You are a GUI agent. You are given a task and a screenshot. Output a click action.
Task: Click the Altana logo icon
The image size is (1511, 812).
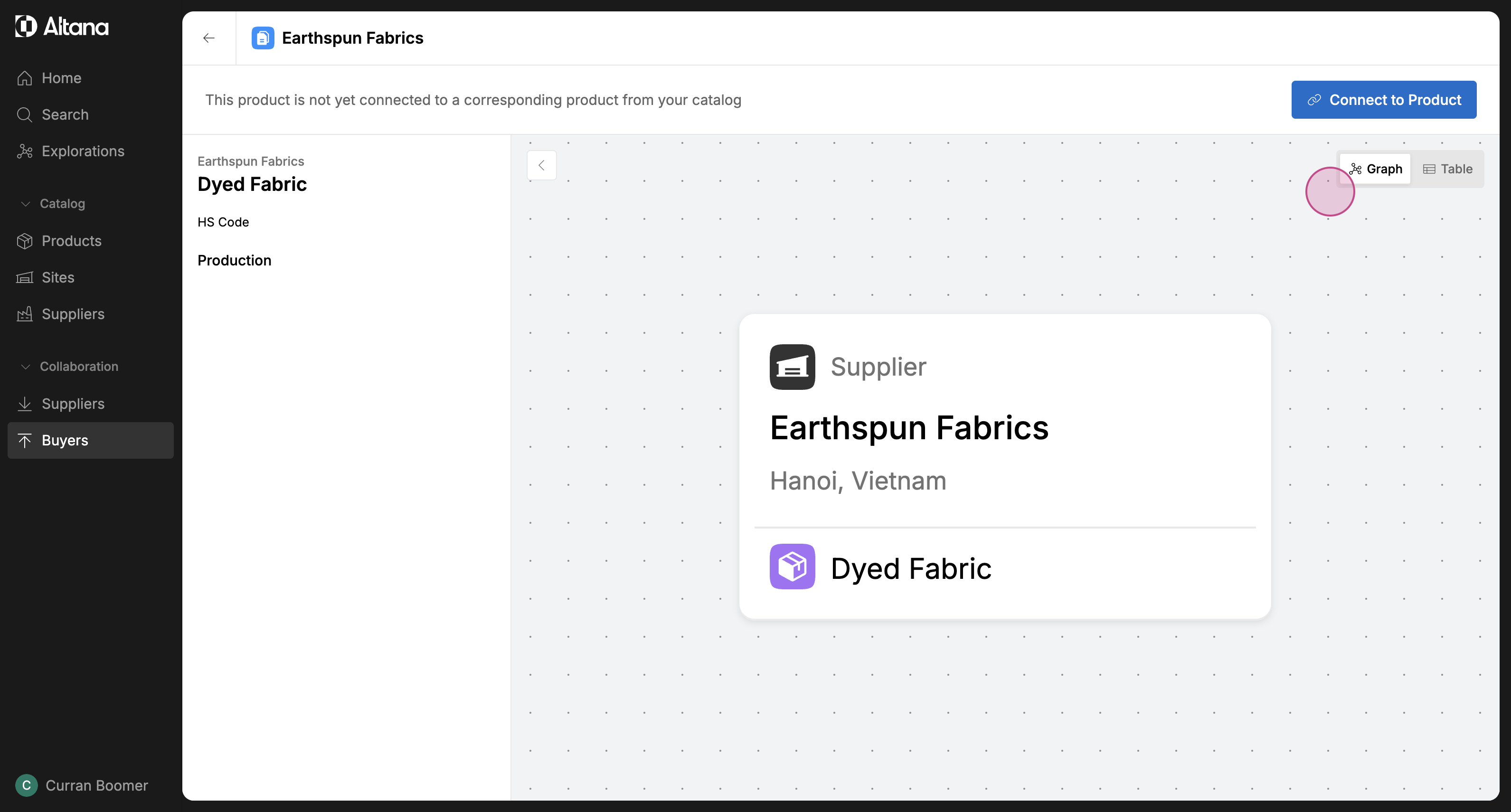pyautogui.click(x=26, y=27)
